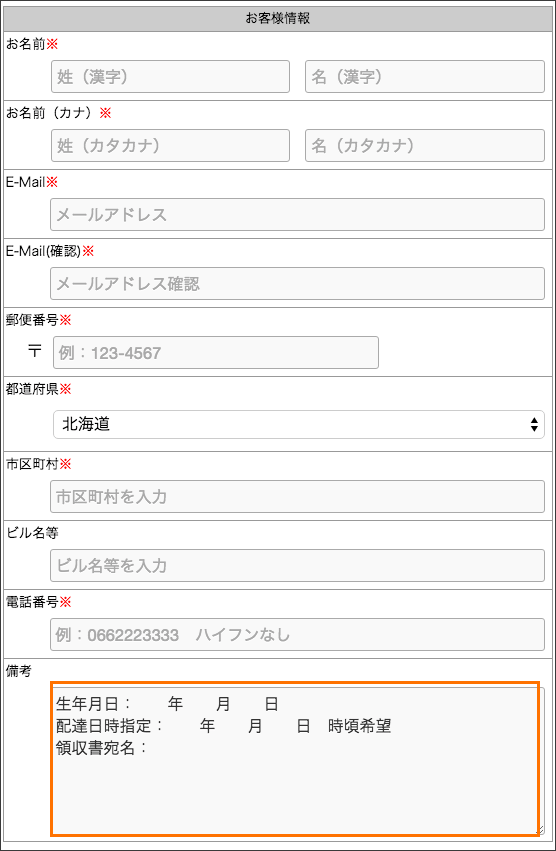Click the 電話番号 label

pos(32,602)
